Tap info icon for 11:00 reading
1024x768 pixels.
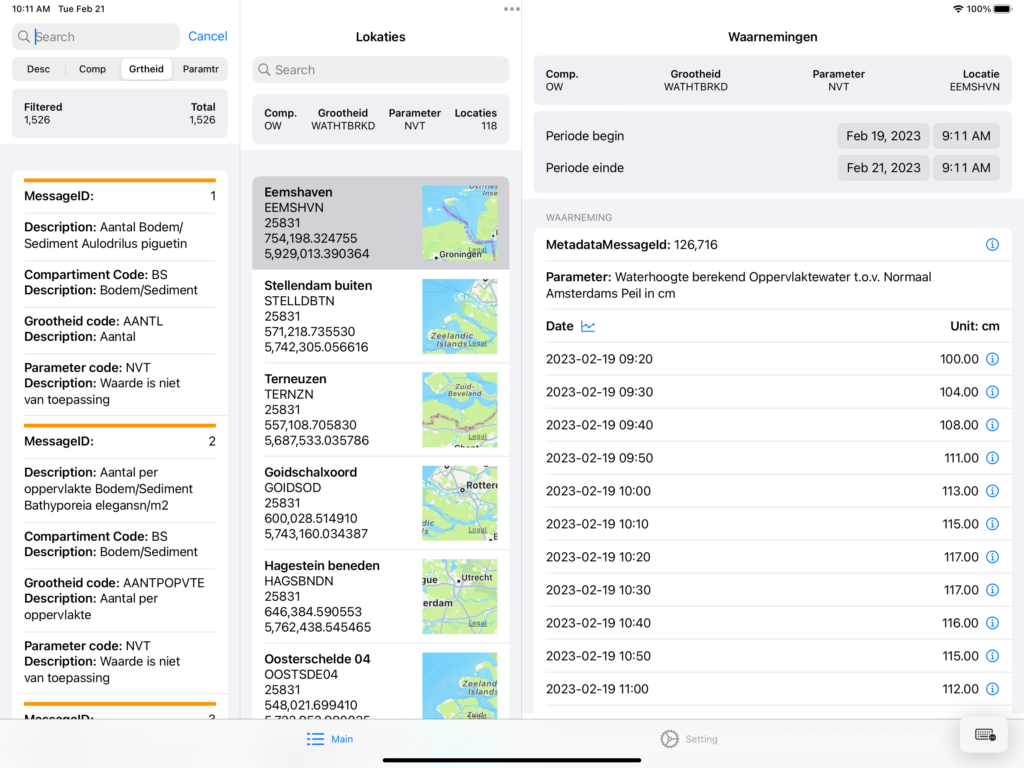[992, 689]
